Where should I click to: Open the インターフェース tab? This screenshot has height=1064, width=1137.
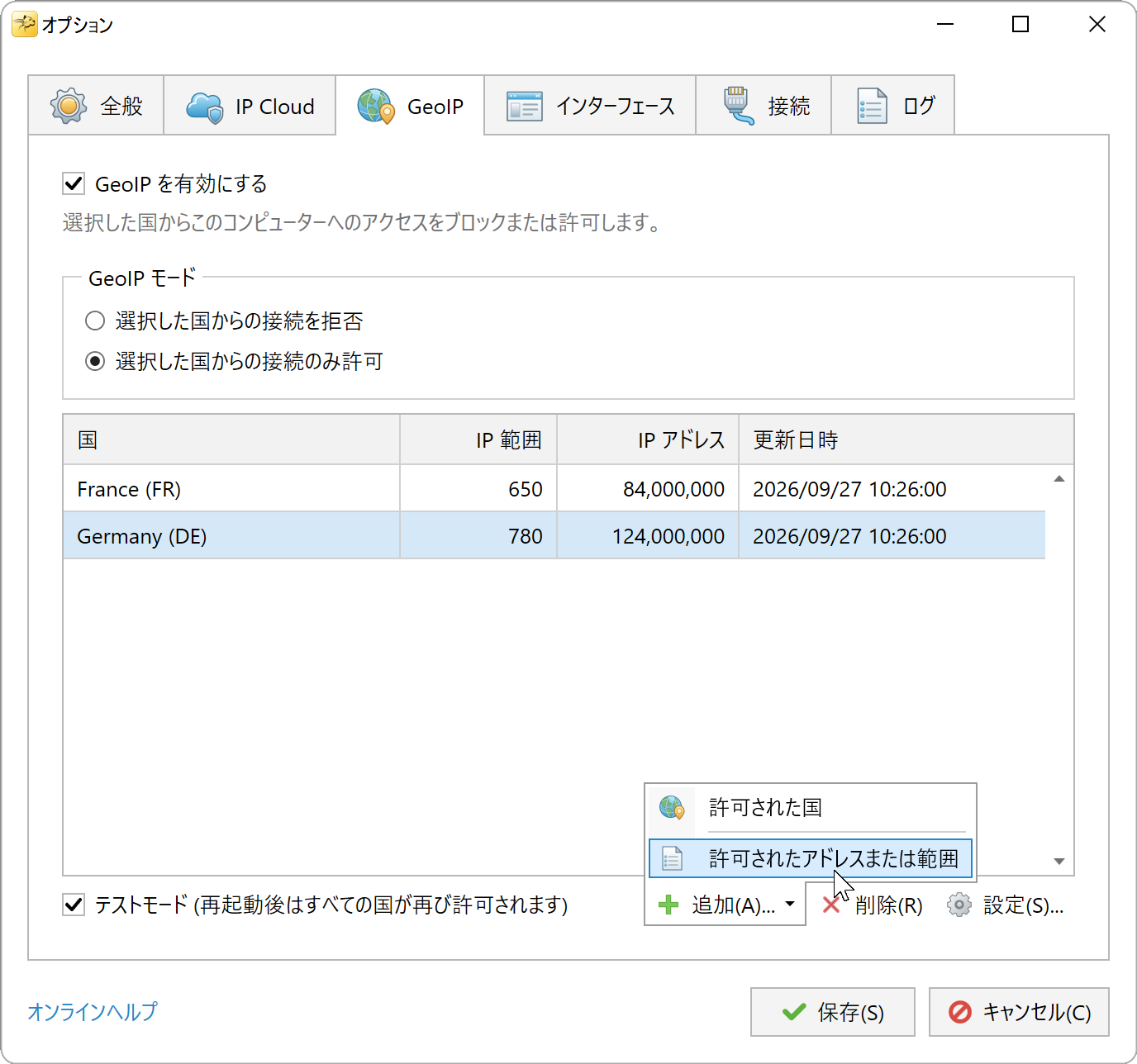(590, 105)
